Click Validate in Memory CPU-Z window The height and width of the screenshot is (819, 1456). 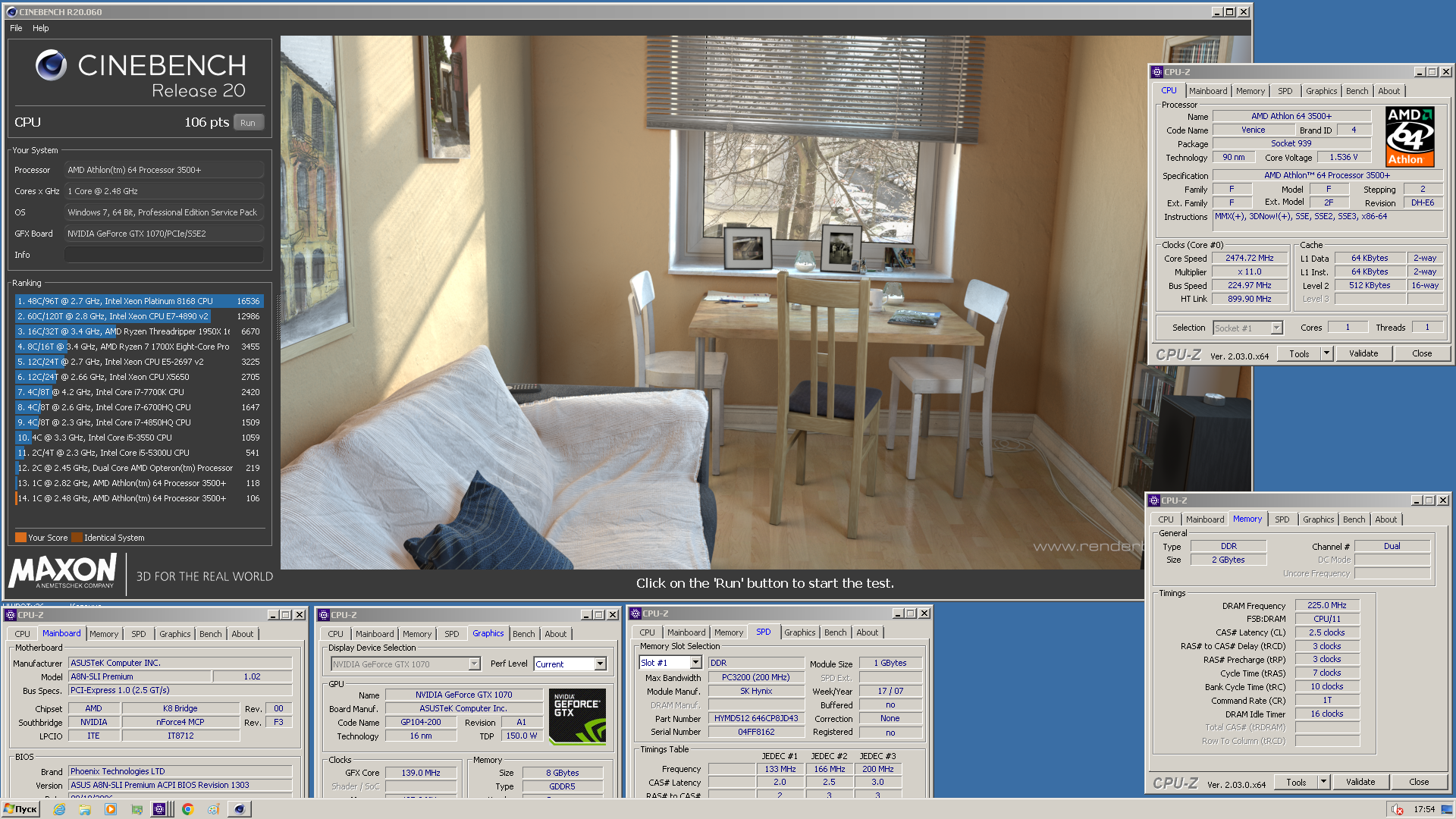1360,782
